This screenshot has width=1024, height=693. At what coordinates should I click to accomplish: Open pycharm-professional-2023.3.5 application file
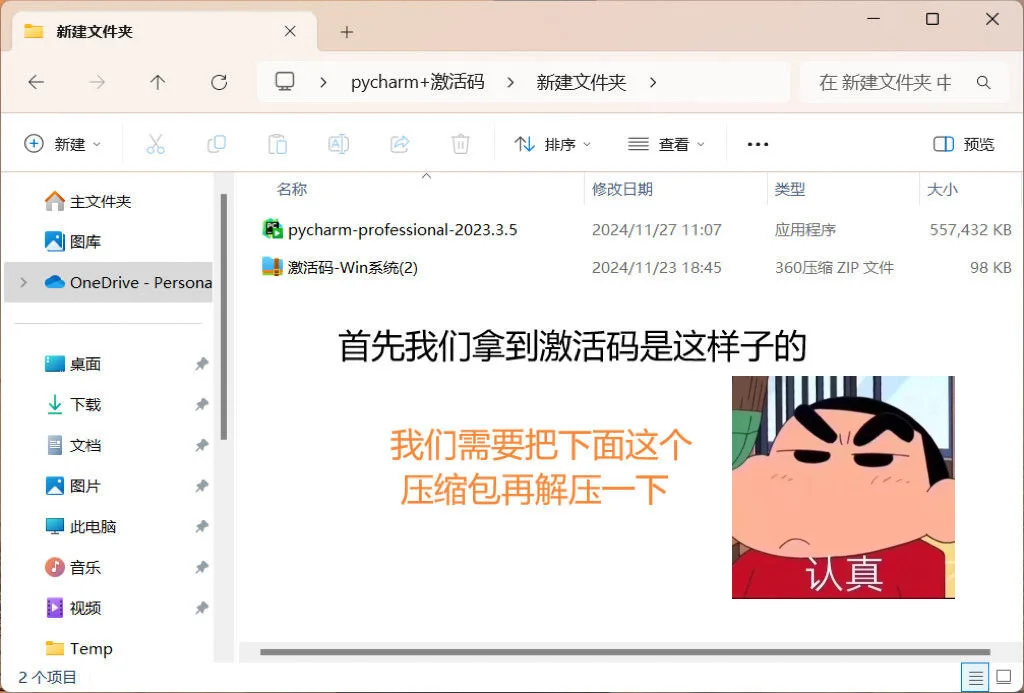(x=404, y=229)
